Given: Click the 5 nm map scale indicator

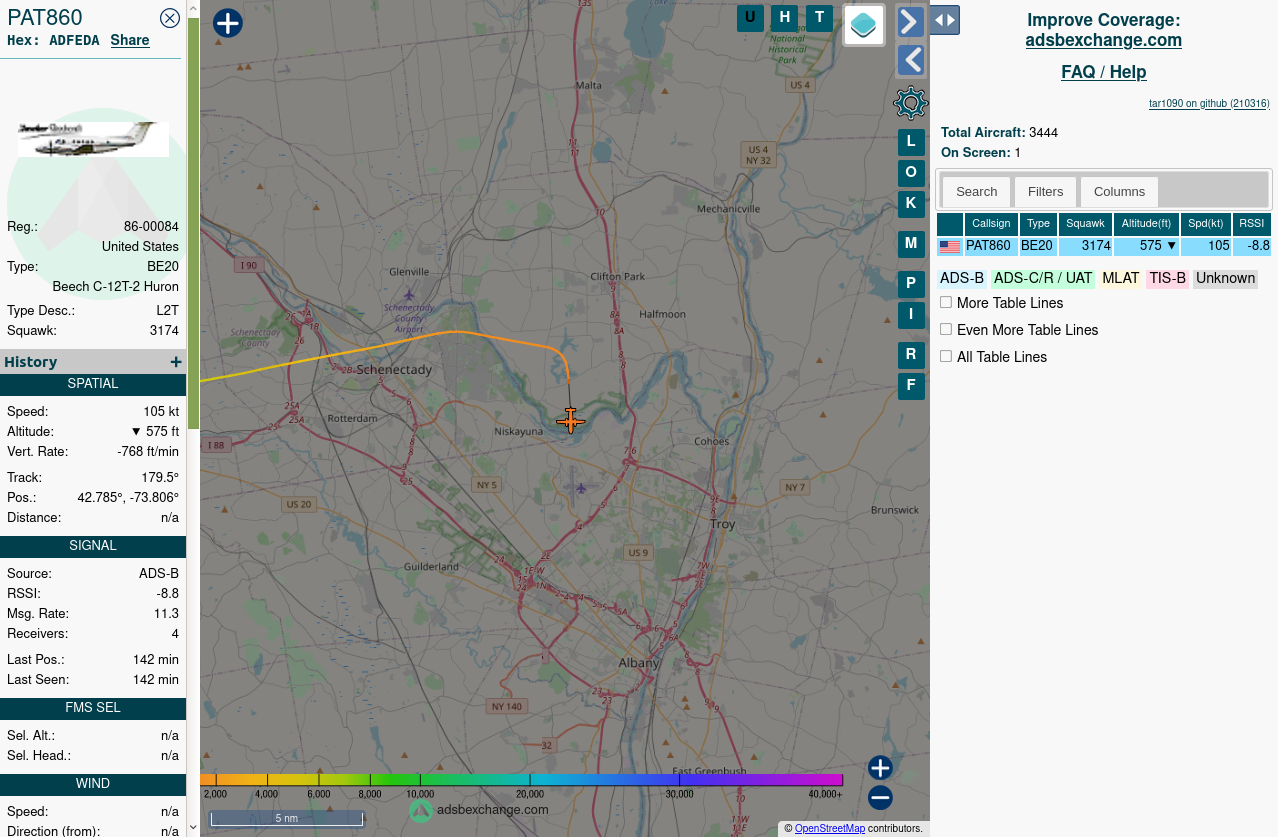Looking at the screenshot, I should [286, 818].
